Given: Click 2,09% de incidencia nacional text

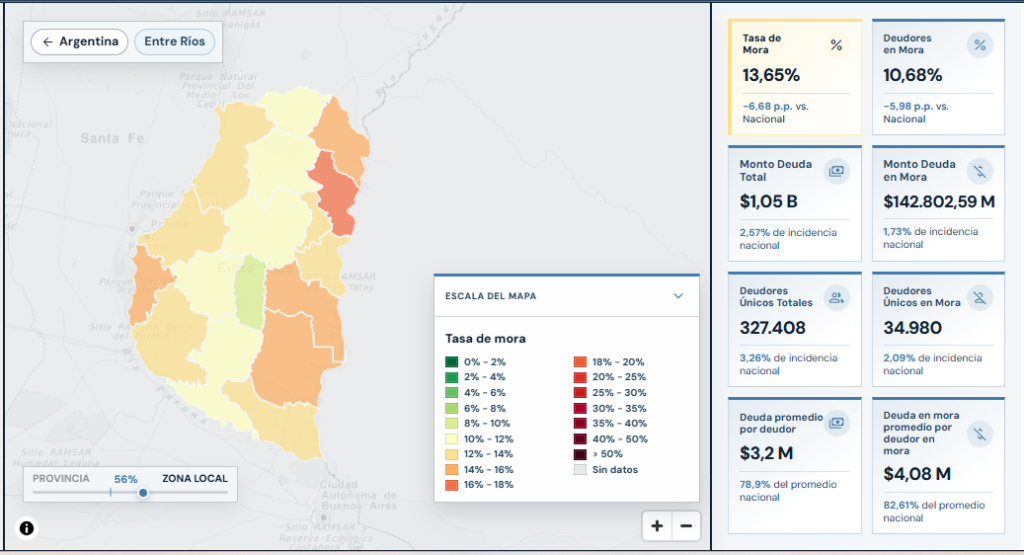Looking at the screenshot, I should tap(933, 364).
